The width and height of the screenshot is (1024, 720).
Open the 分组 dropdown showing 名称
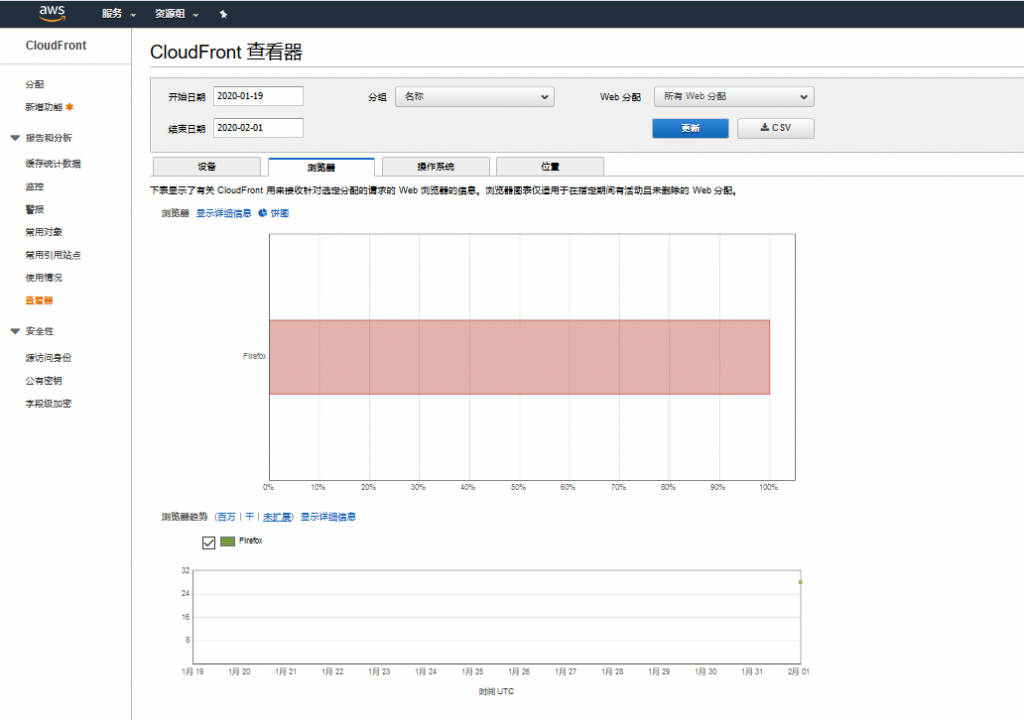[x=475, y=97]
